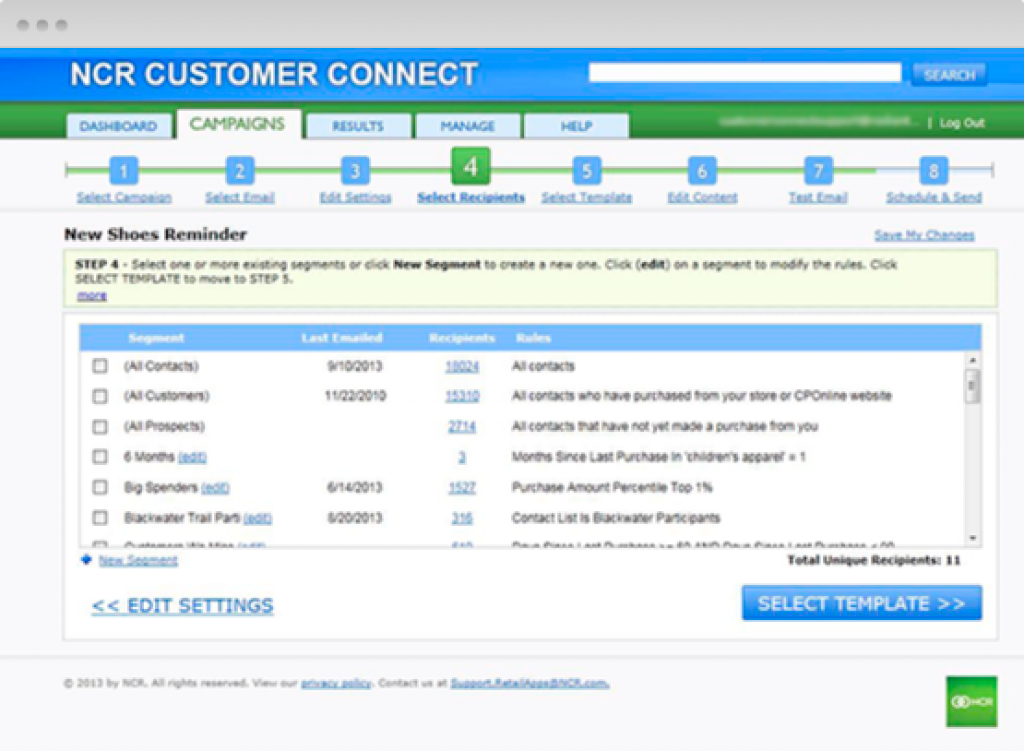
Task: Check the (All Contacts) segment checkbox
Action: click(x=99, y=366)
